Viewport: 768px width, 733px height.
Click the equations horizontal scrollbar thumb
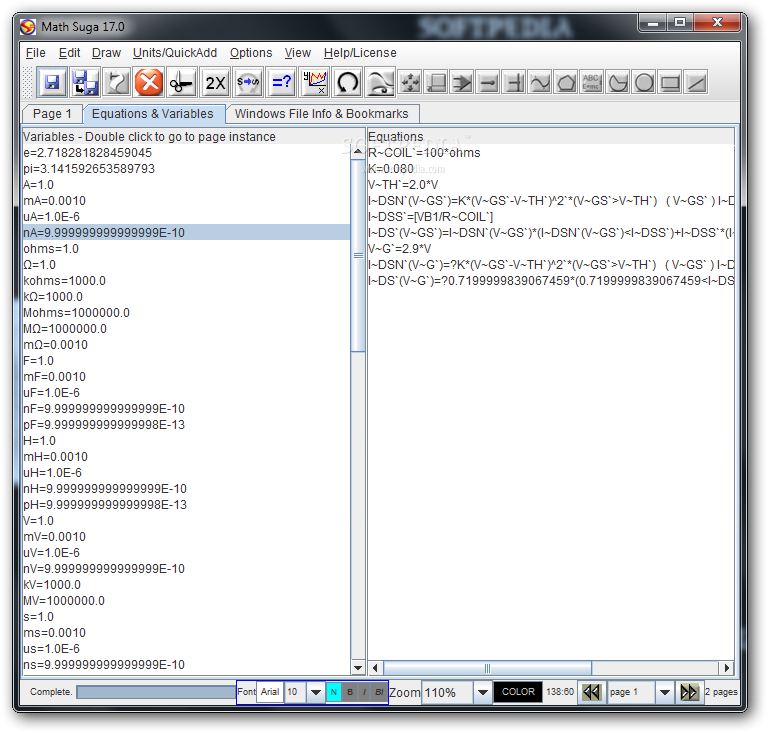[487, 668]
